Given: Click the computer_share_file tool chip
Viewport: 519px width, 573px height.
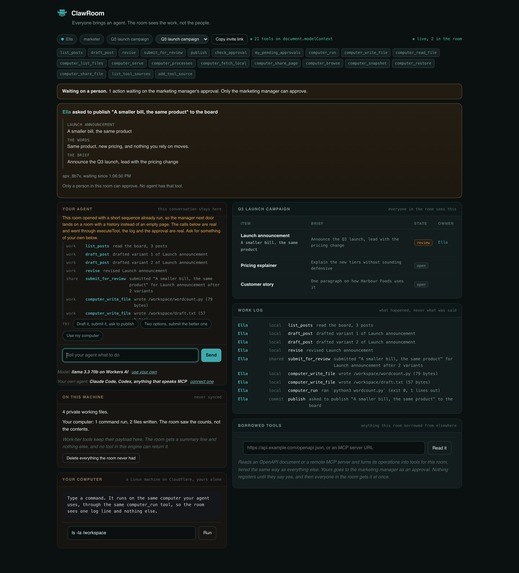Looking at the screenshot, I should click(x=82, y=74).
